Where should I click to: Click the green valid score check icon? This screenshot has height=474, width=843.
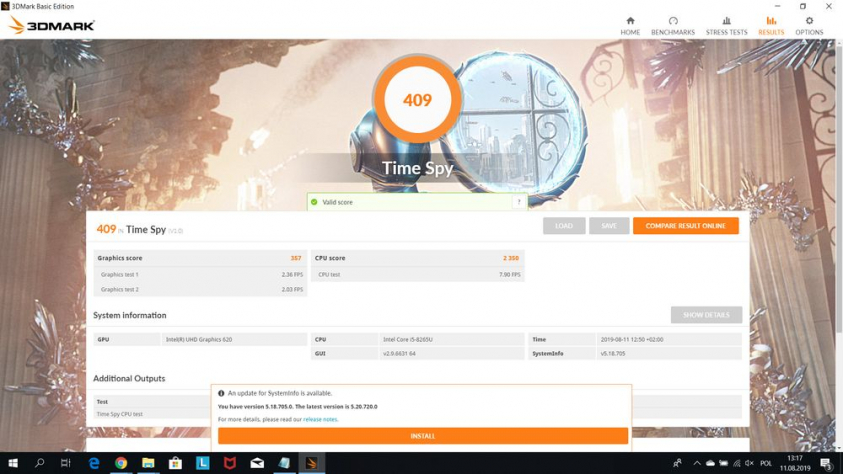[315, 202]
